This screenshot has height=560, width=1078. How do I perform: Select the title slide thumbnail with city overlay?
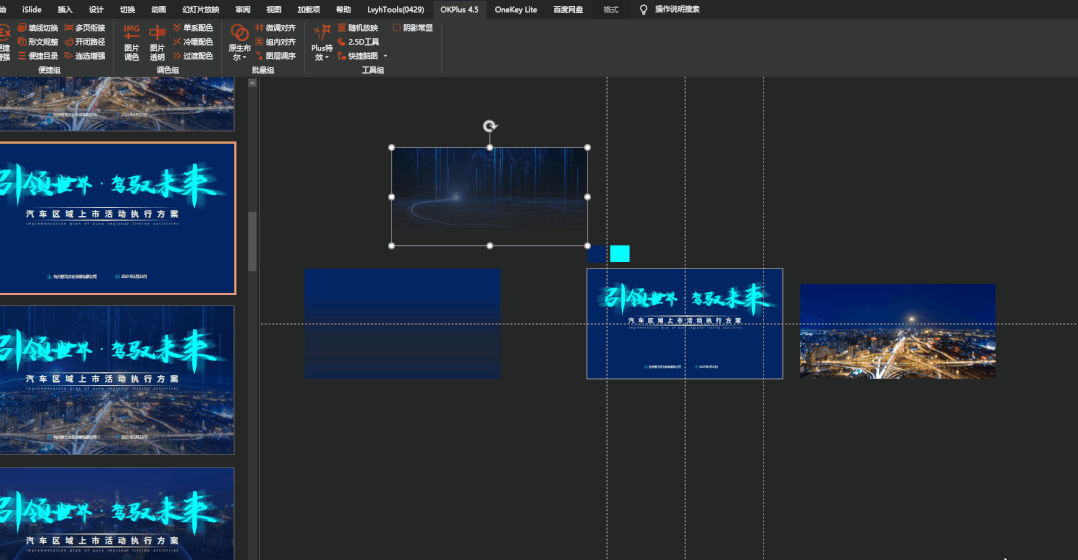pyautogui.click(x=117, y=380)
